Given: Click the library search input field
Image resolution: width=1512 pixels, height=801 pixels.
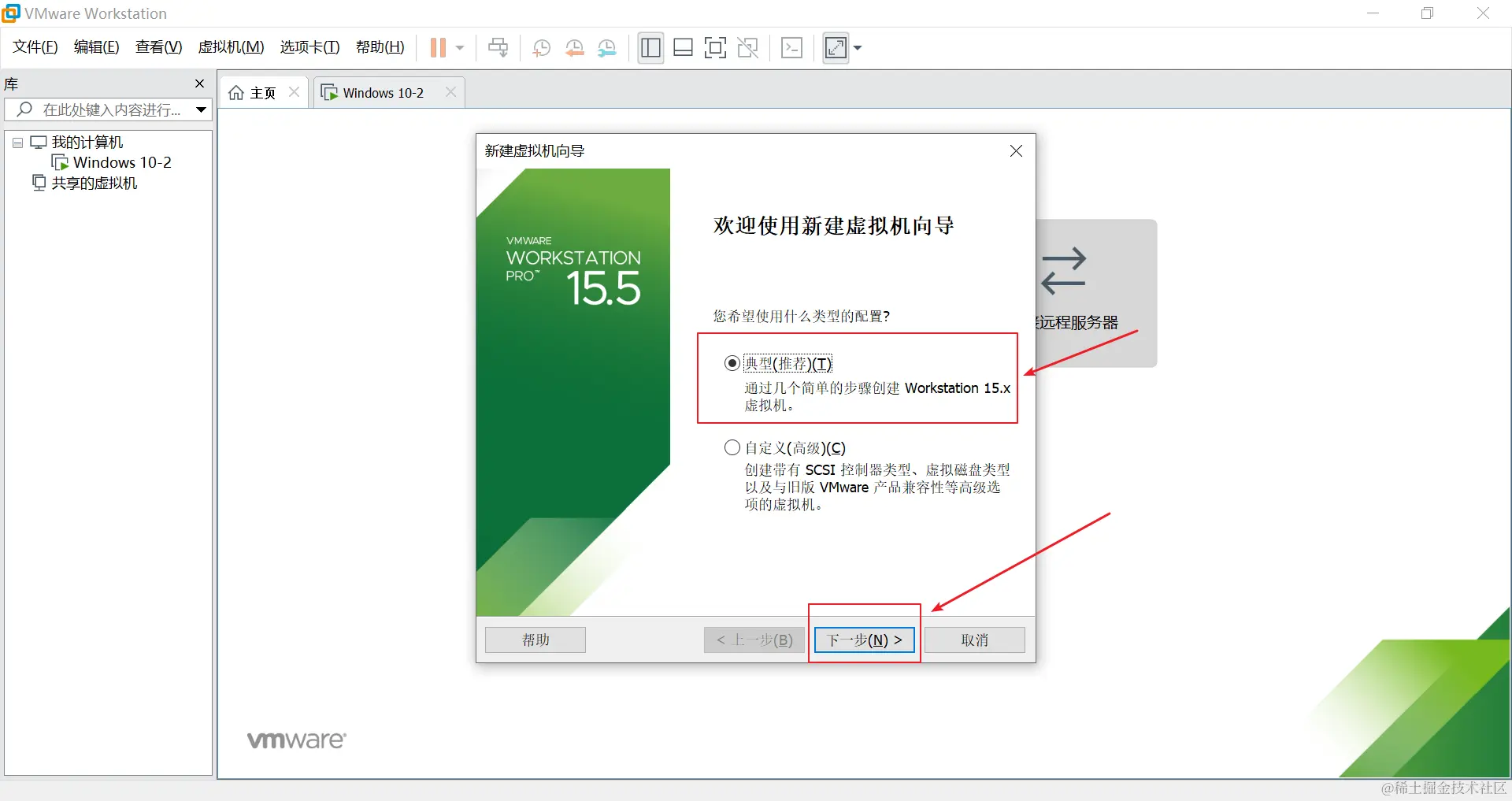Looking at the screenshot, I should pos(108,110).
